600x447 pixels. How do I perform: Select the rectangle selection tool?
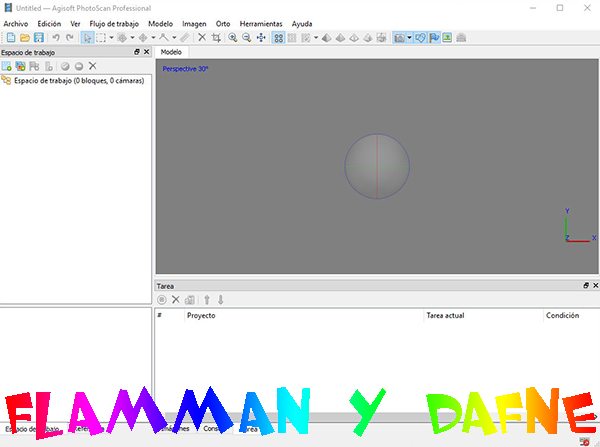click(x=101, y=38)
